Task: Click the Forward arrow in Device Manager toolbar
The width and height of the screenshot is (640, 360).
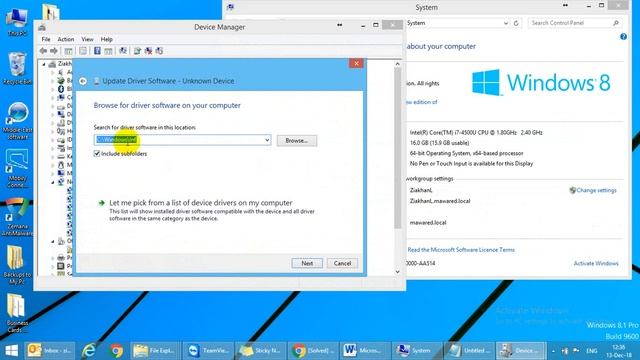Action: [53, 51]
